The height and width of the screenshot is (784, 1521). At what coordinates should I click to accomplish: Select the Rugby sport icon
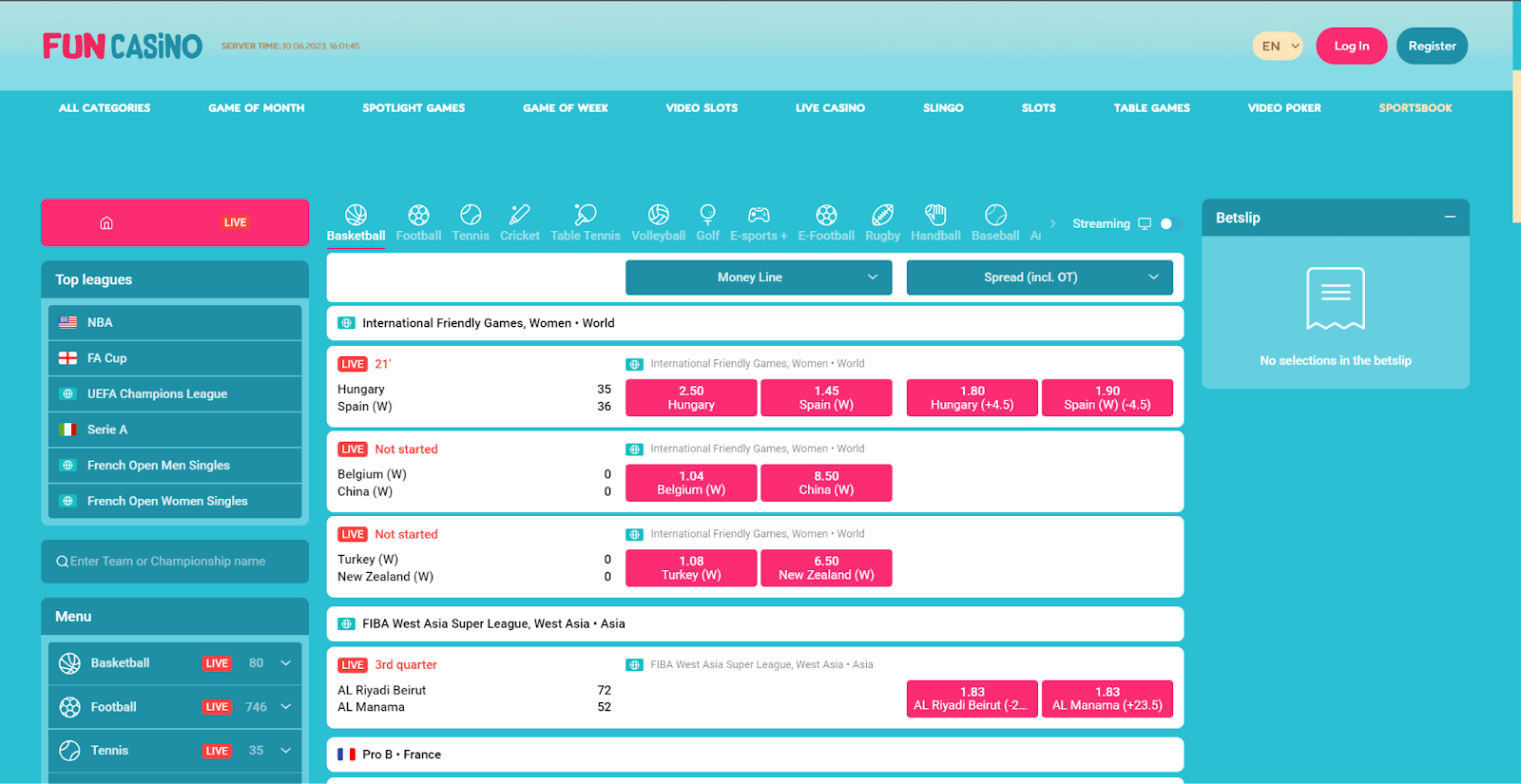(x=882, y=215)
